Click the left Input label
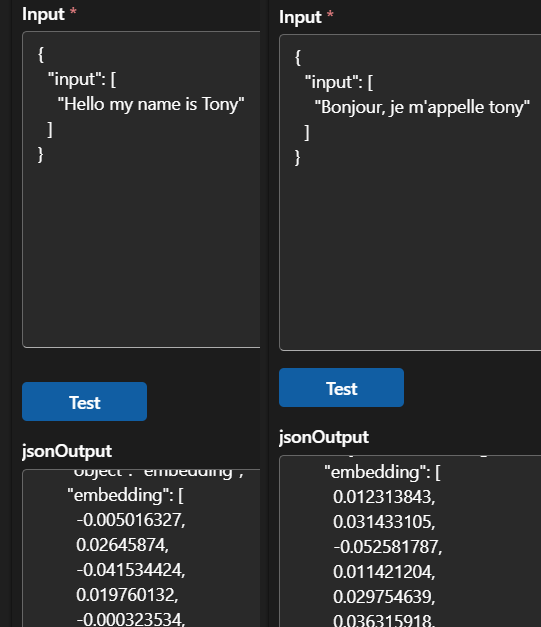Image resolution: width=541 pixels, height=627 pixels. [43, 14]
